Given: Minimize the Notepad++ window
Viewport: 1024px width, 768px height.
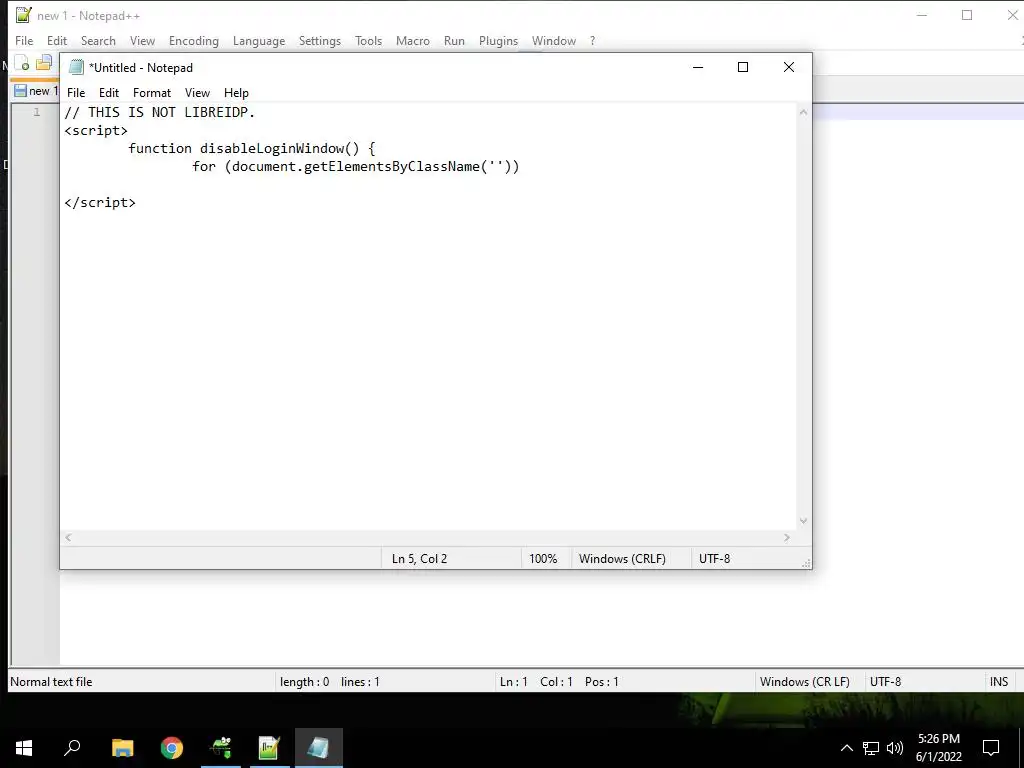Looking at the screenshot, I should (921, 15).
